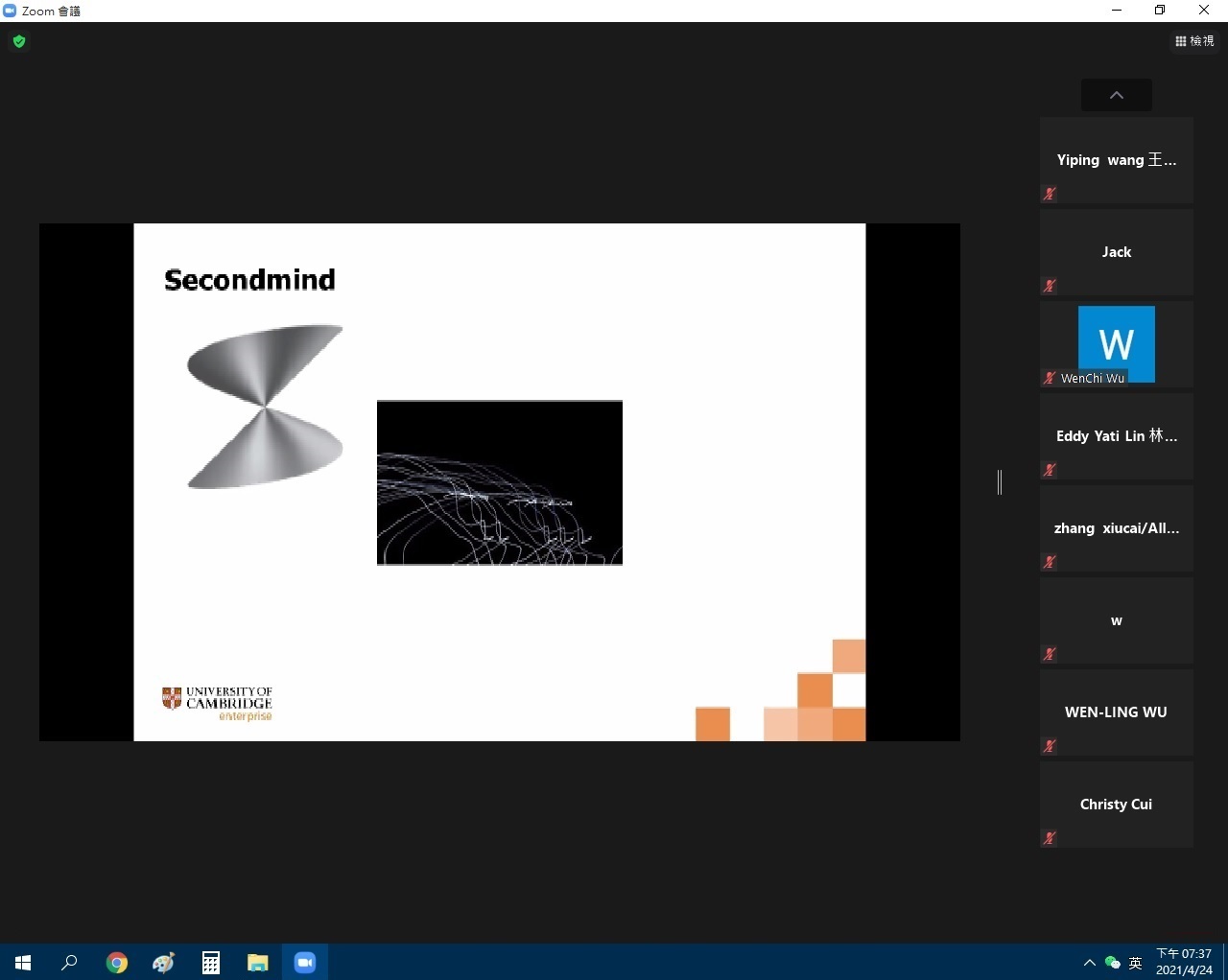This screenshot has width=1228, height=980.
Task: Open the Calculator from taskbar
Action: tap(211, 962)
